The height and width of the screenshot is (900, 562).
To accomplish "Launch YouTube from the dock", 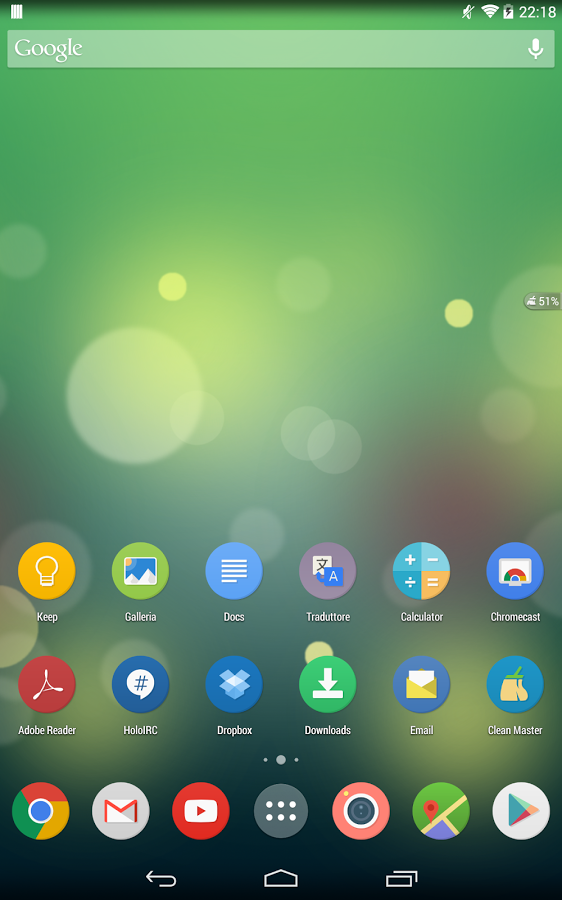I will (201, 811).
